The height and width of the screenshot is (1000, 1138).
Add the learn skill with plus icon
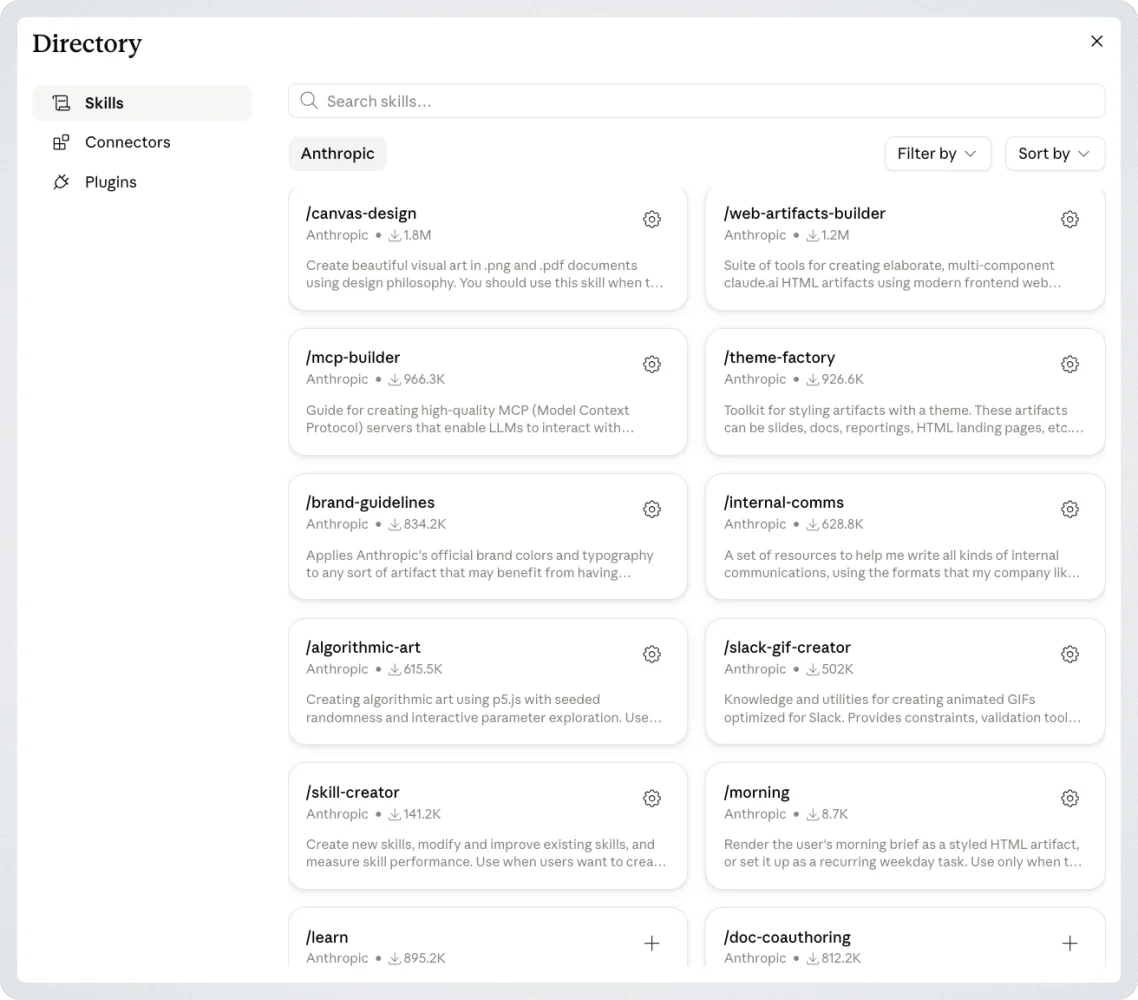[x=652, y=943]
